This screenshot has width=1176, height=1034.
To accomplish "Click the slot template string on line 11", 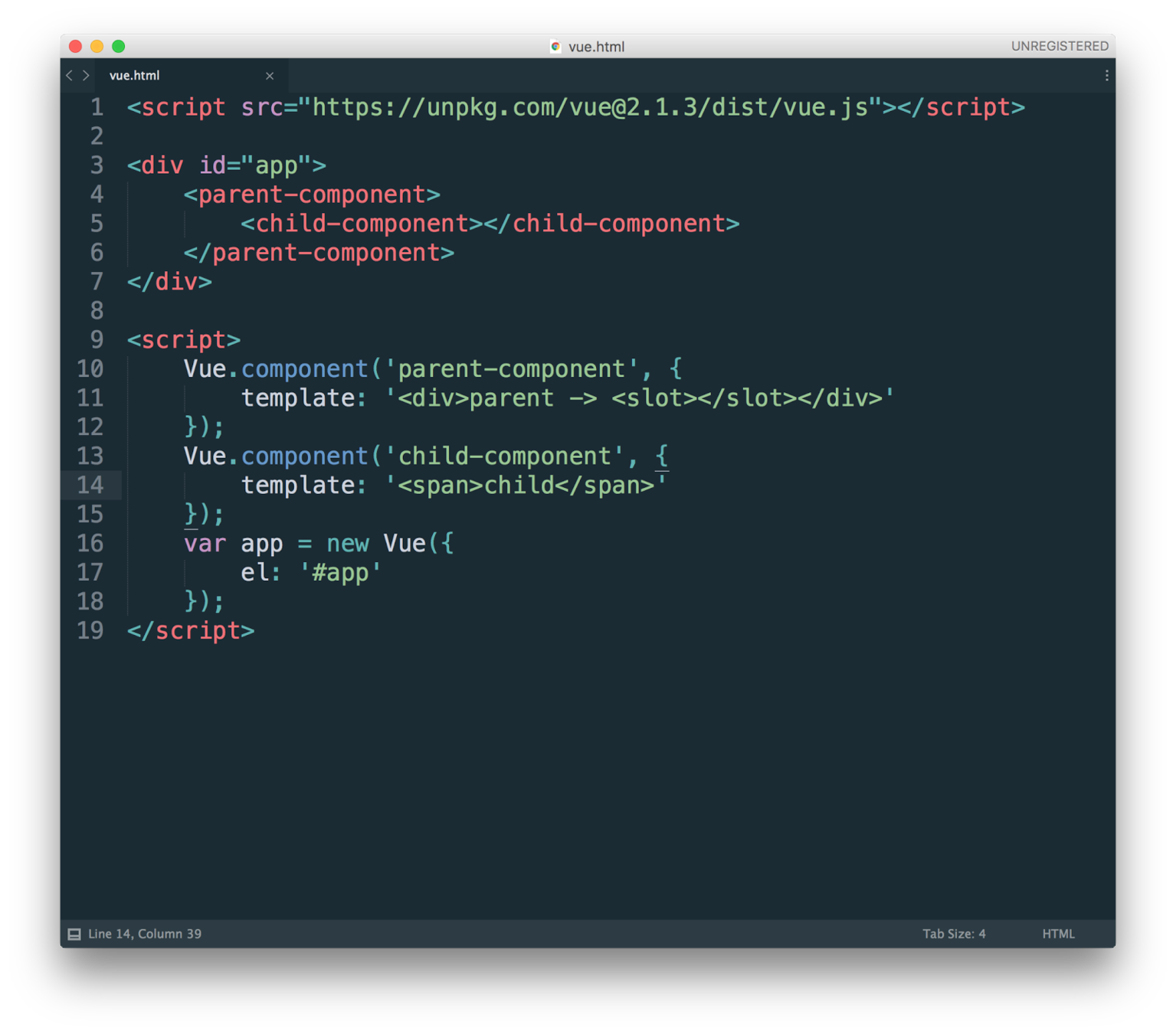I will (x=640, y=398).
